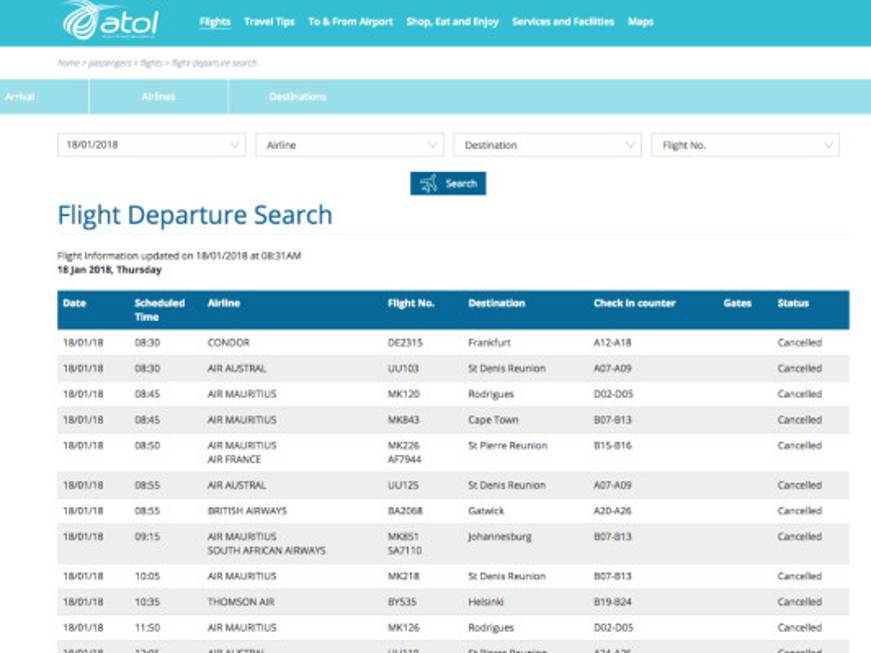
Task: Select flight number BY535
Action: (402, 602)
